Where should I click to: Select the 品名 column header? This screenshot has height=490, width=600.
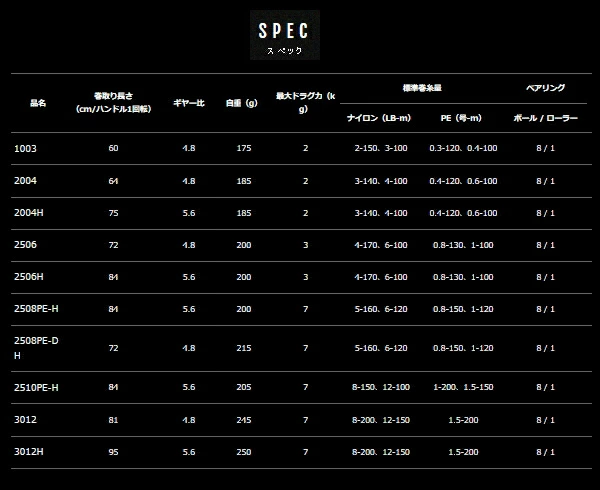pos(38,102)
